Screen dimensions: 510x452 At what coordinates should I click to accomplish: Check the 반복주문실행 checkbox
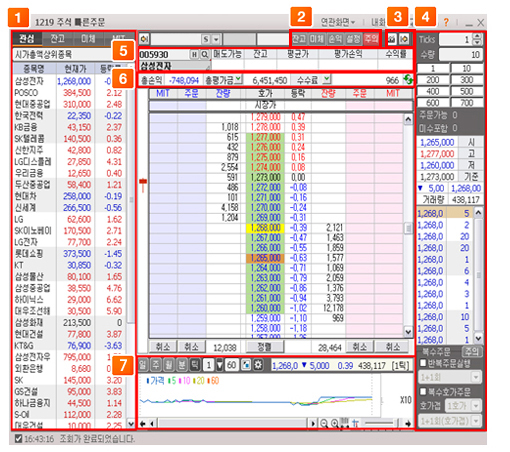(423, 363)
